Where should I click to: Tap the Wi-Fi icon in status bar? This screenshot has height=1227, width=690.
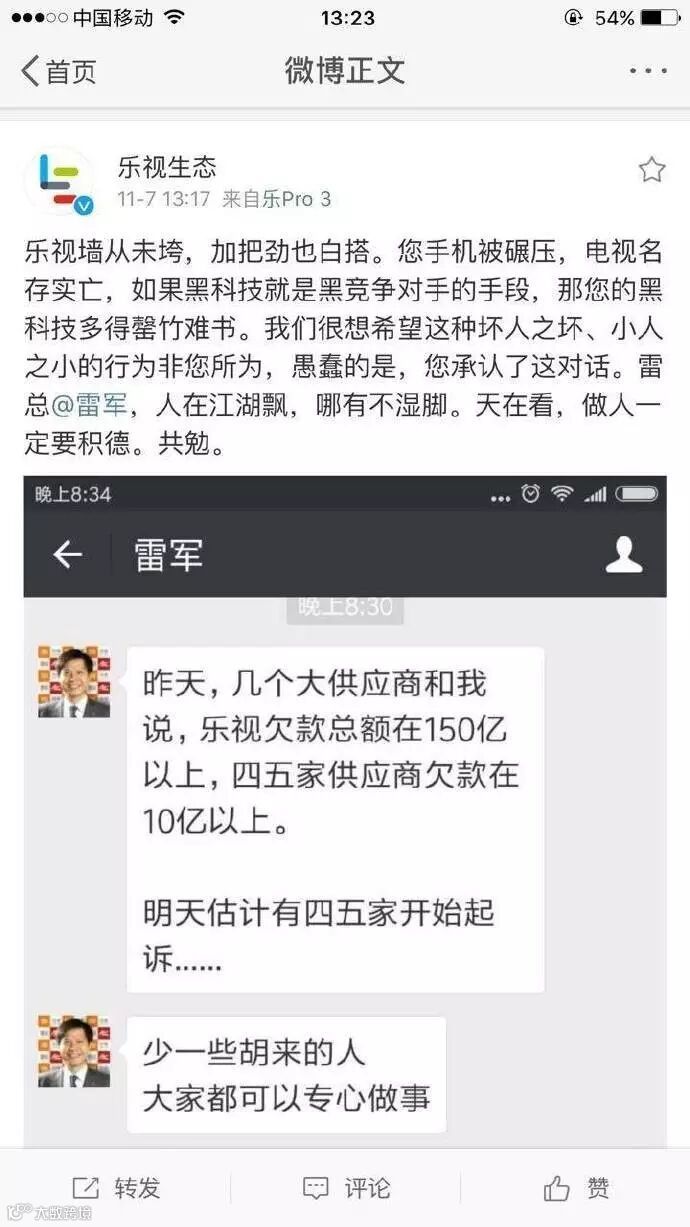pyautogui.click(x=174, y=18)
